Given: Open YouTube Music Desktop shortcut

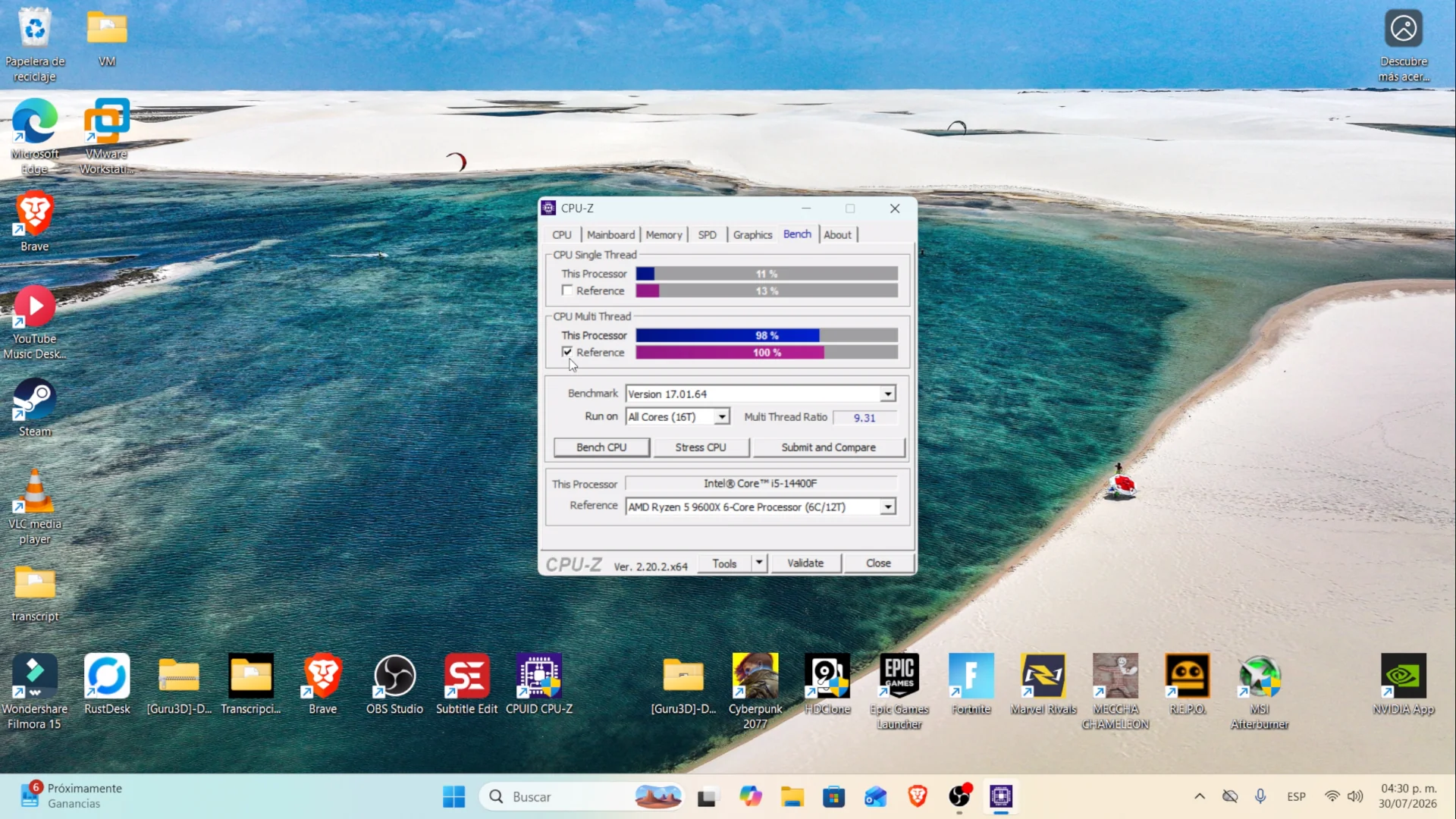Looking at the screenshot, I should (x=35, y=322).
